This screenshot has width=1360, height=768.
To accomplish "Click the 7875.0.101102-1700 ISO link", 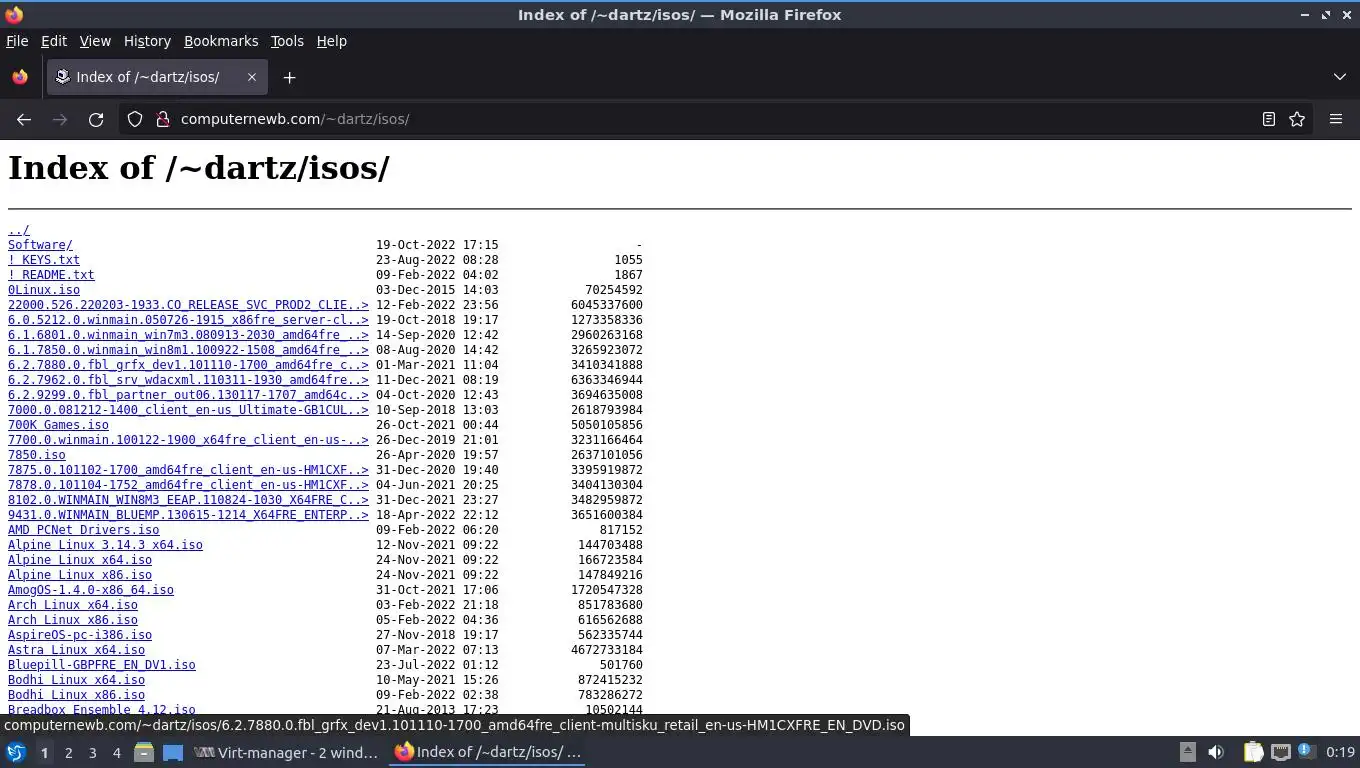I will coord(188,470).
